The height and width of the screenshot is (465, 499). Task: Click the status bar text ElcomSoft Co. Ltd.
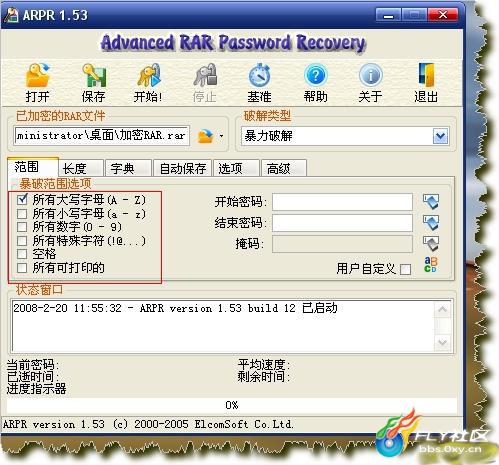coord(244,424)
